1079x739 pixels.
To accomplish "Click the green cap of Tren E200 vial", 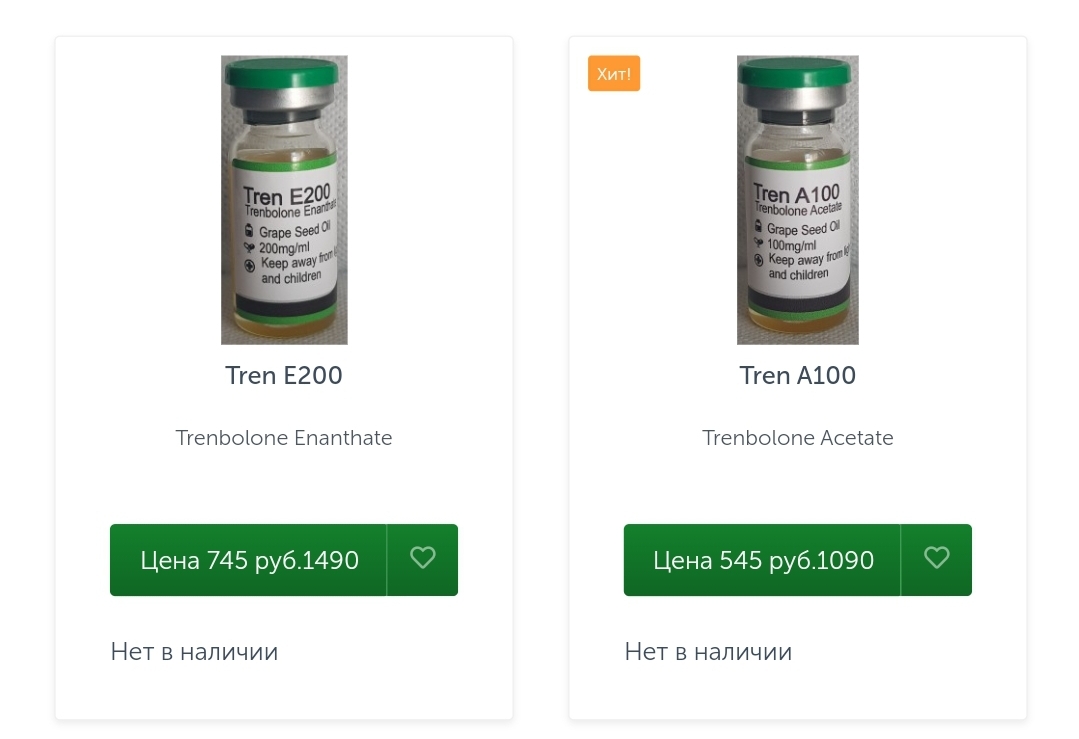I will coord(284,74).
